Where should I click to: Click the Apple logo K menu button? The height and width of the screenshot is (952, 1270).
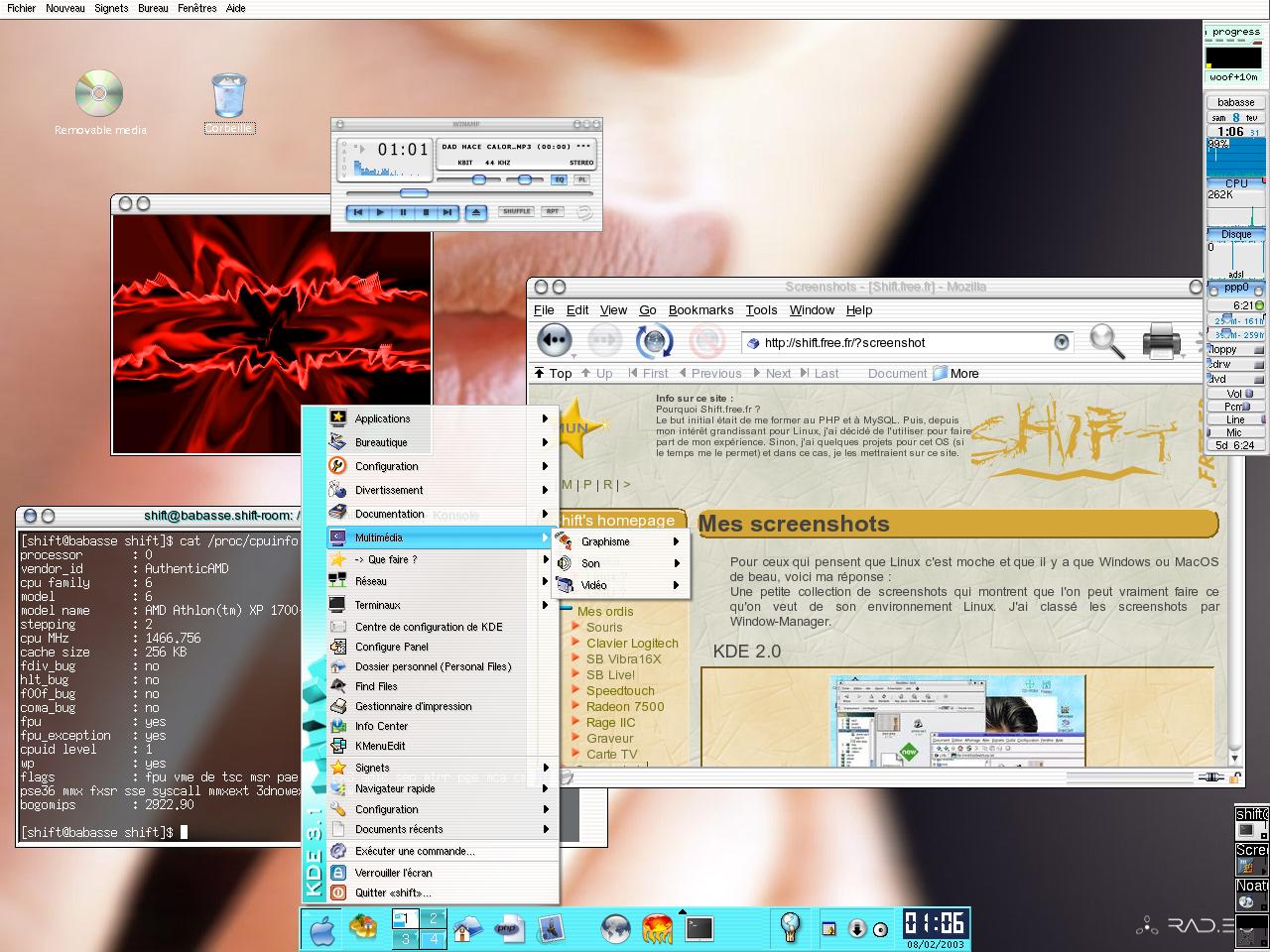click(322, 930)
